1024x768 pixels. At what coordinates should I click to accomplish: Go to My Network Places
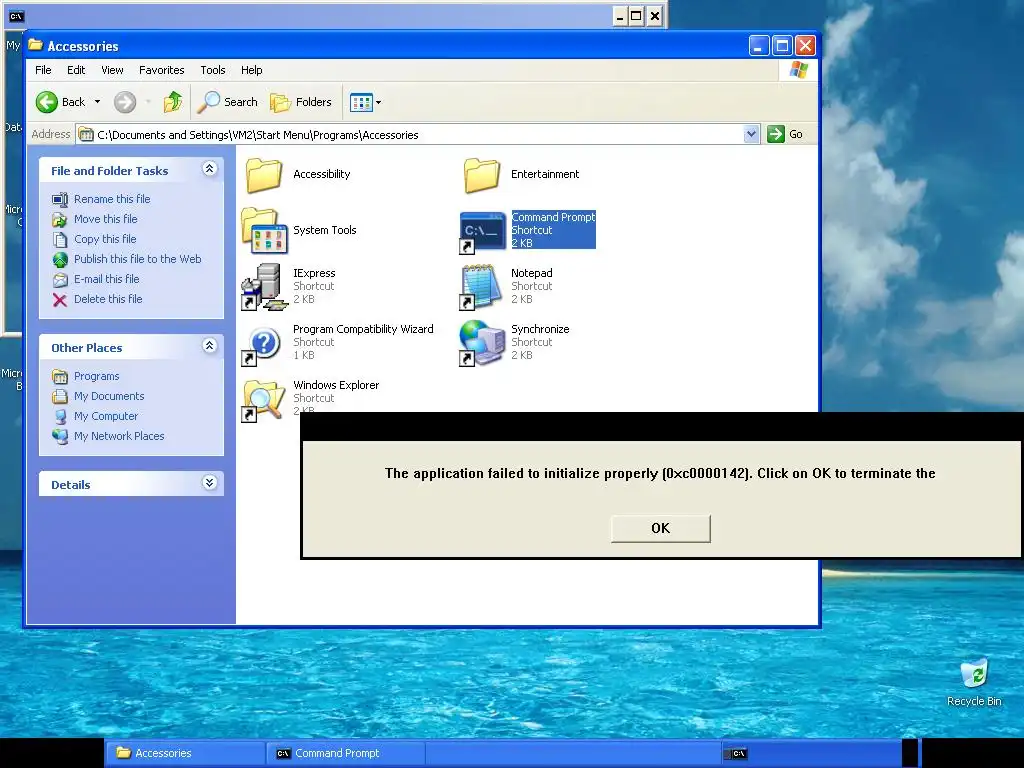click(119, 436)
